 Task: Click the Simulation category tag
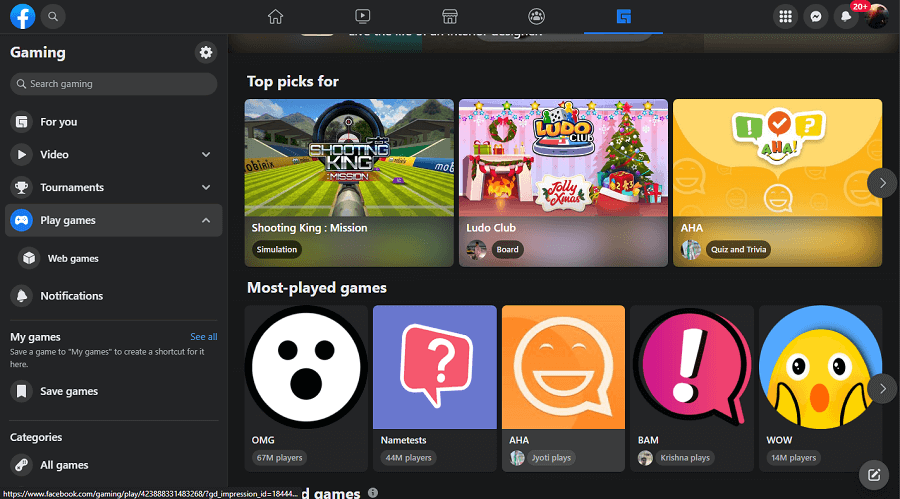point(277,249)
